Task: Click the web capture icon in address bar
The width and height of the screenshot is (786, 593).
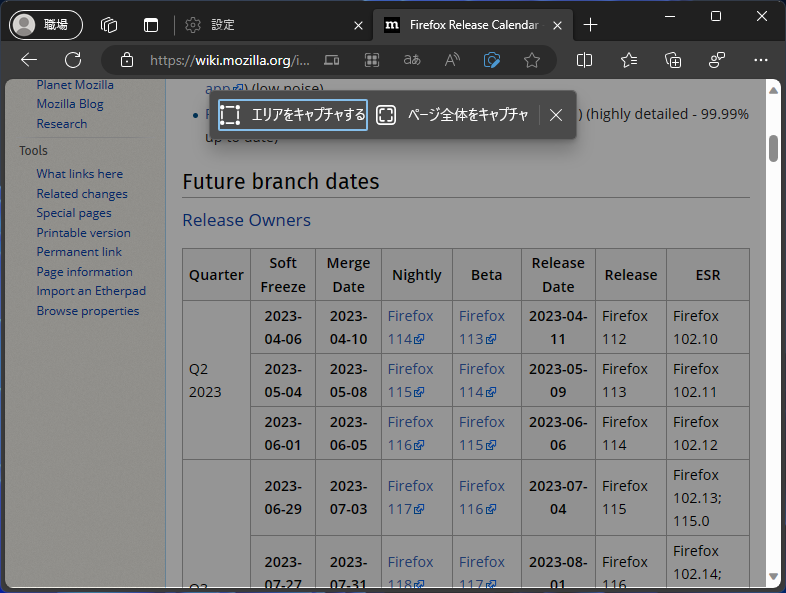Action: tap(492, 60)
